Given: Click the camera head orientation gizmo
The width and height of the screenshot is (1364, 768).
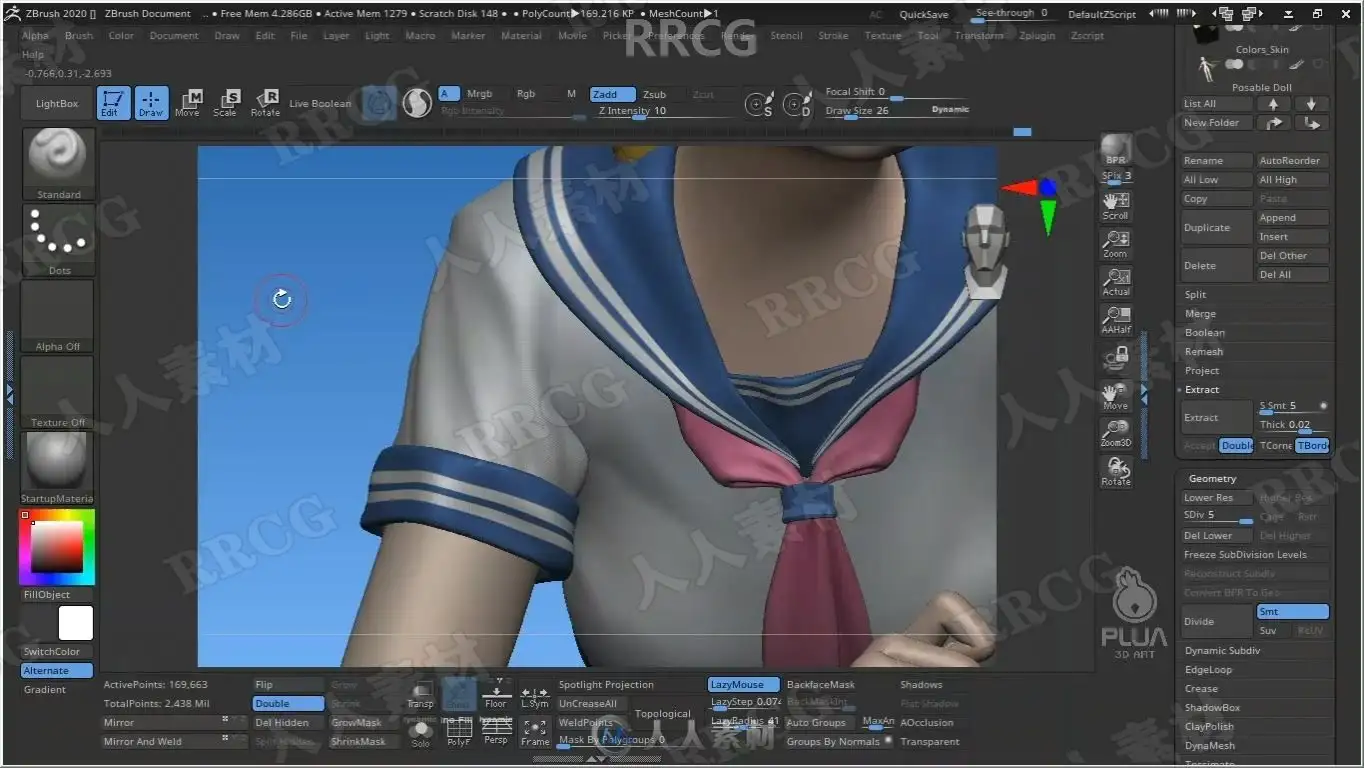Looking at the screenshot, I should coord(985,251).
